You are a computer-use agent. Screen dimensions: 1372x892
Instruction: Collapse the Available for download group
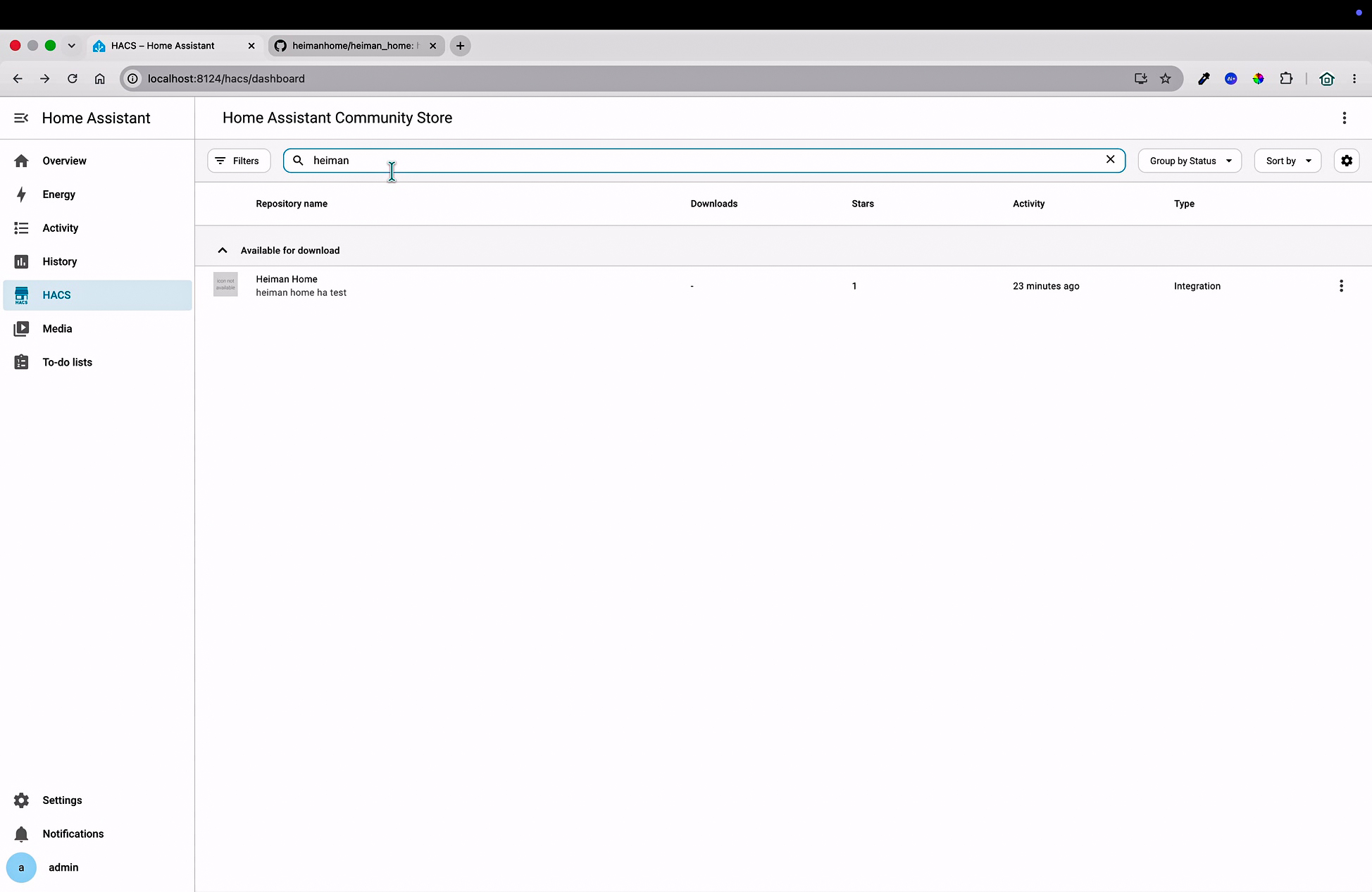(223, 250)
